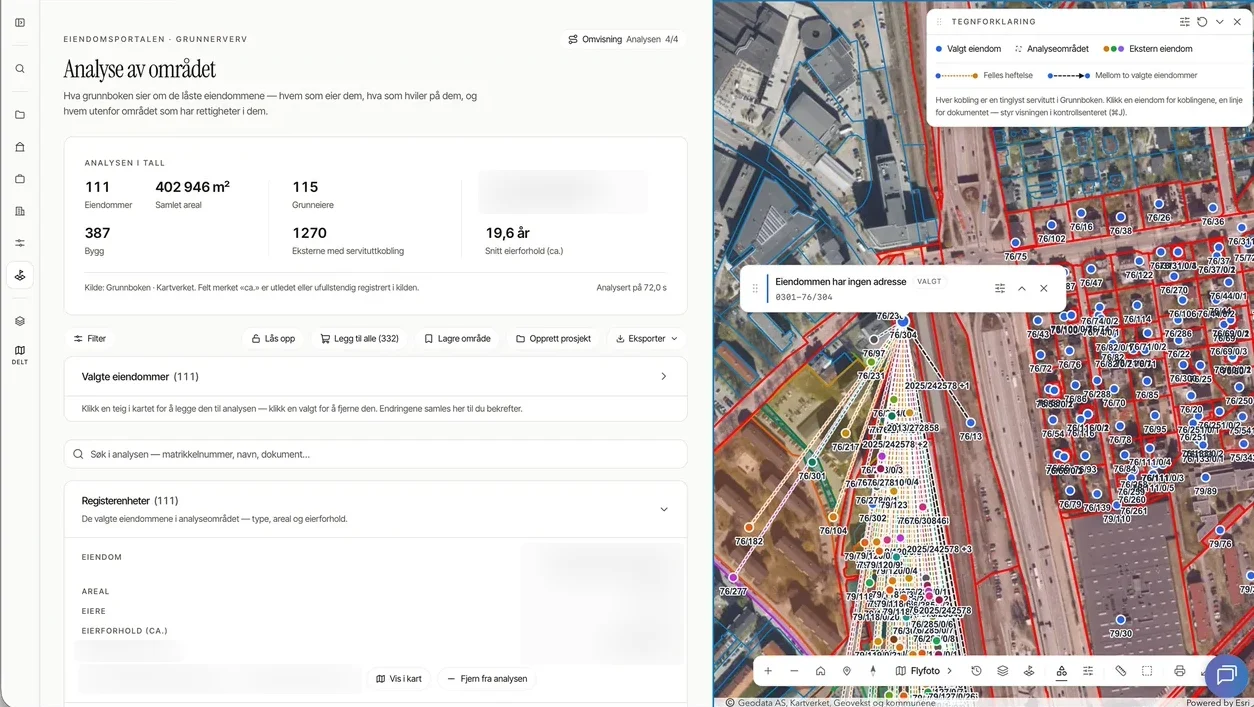
Task: Grab the Tegnforklaring panel drag handle
Action: click(x=939, y=21)
